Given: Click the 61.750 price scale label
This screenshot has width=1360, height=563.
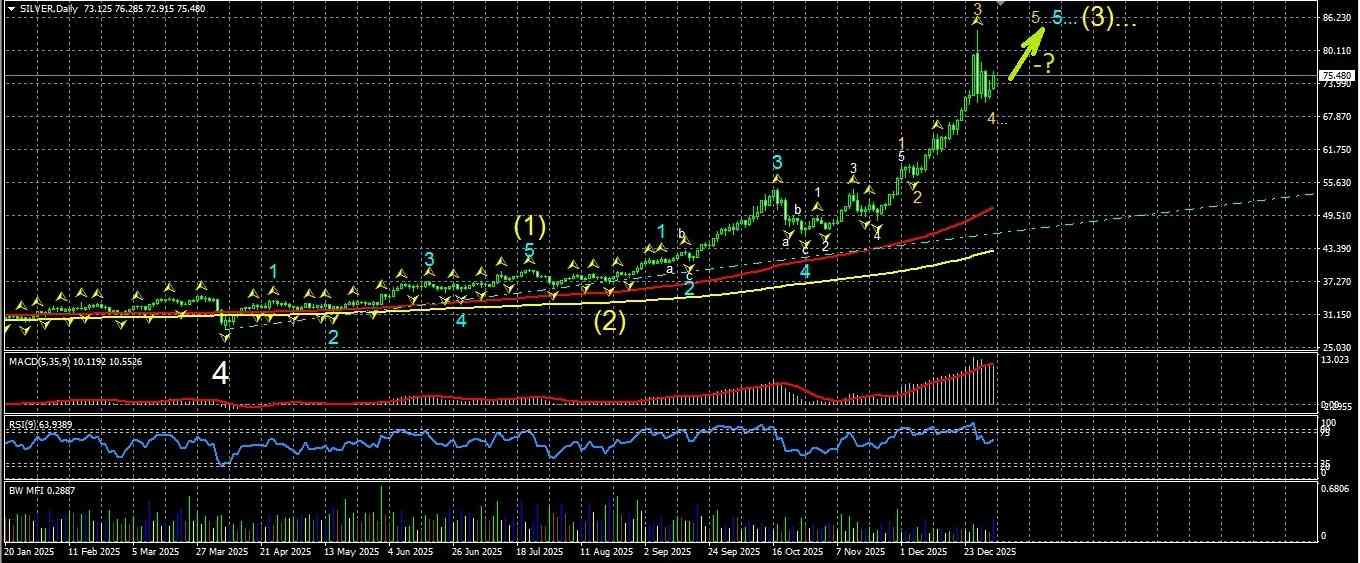Looking at the screenshot, I should point(1336,150).
